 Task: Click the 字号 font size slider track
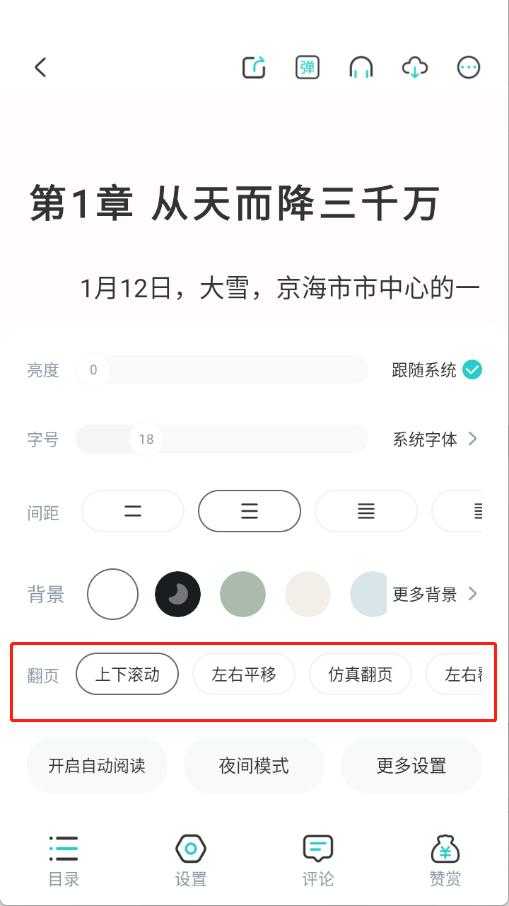tap(222, 440)
